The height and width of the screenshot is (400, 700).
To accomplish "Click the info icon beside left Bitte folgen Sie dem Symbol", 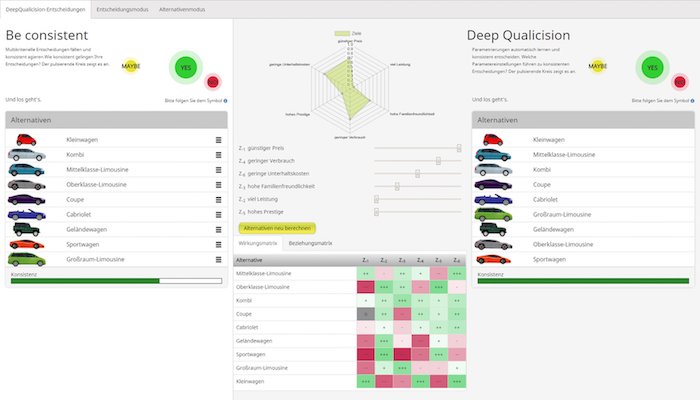I will pos(225,101).
